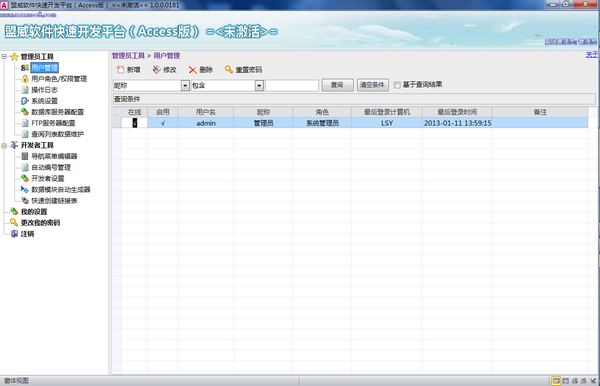This screenshot has height=386, width=600.
Task: Click the 备注 column header
Action: [x=540, y=112]
